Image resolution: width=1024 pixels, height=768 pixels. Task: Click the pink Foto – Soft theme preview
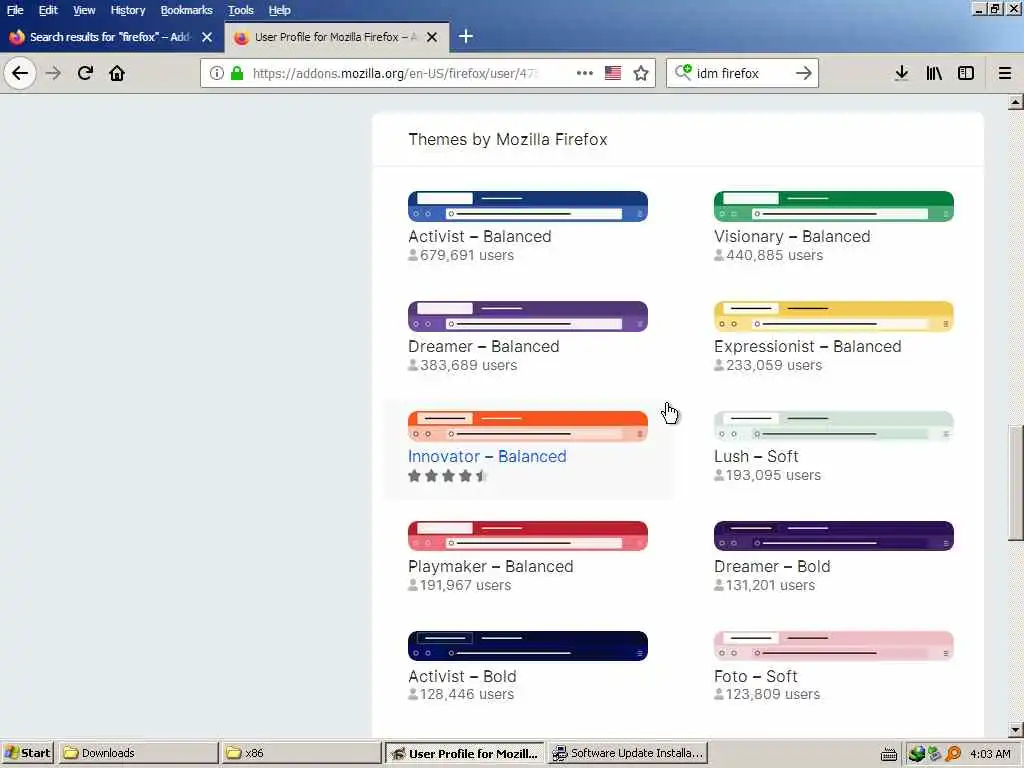(x=833, y=646)
